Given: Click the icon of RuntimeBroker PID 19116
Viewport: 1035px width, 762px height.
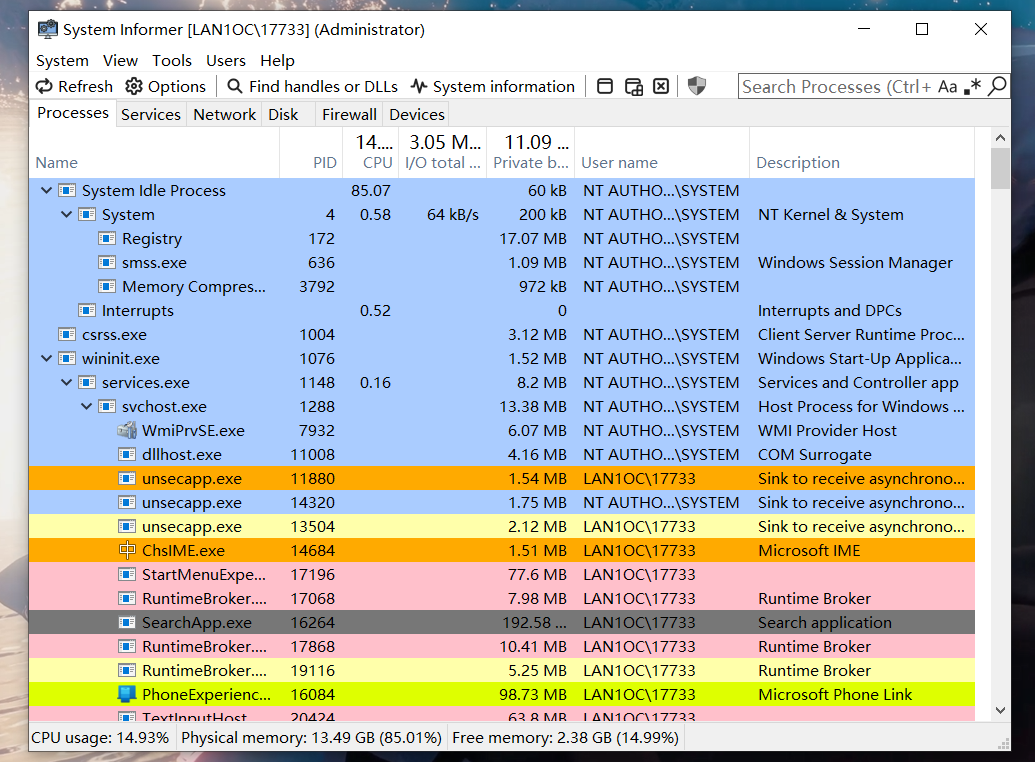Looking at the screenshot, I should point(127,671).
